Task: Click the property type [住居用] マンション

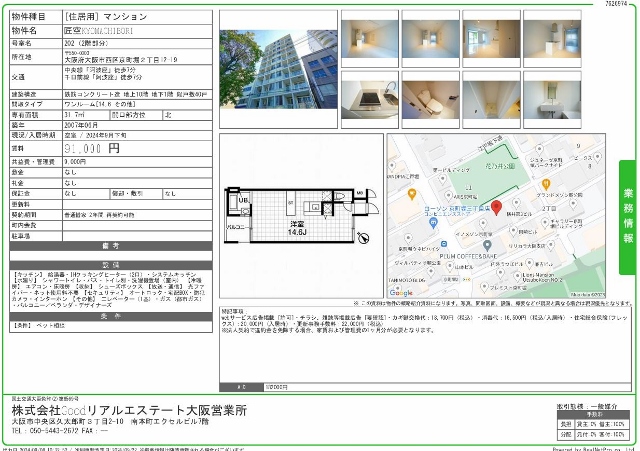Action: coord(105,17)
